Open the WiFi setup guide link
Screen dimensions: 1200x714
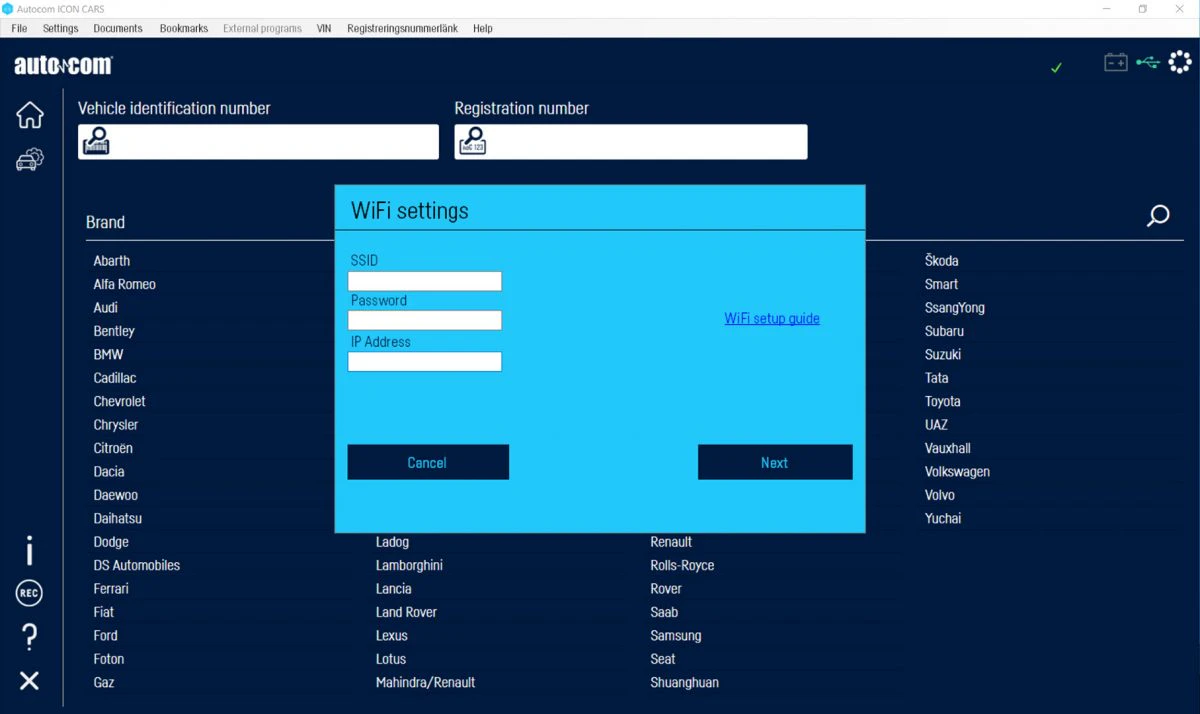pos(772,318)
